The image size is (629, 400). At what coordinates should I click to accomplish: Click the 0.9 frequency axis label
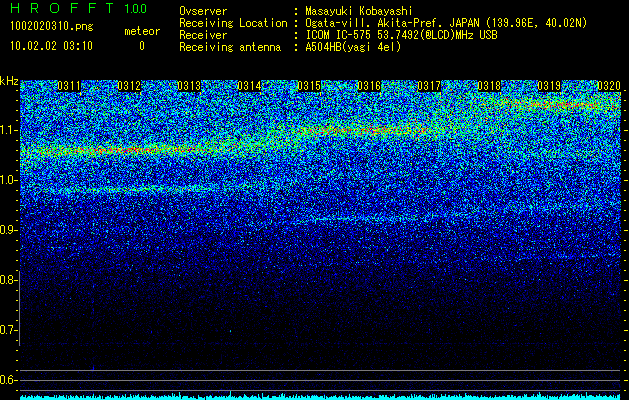pos(7,230)
